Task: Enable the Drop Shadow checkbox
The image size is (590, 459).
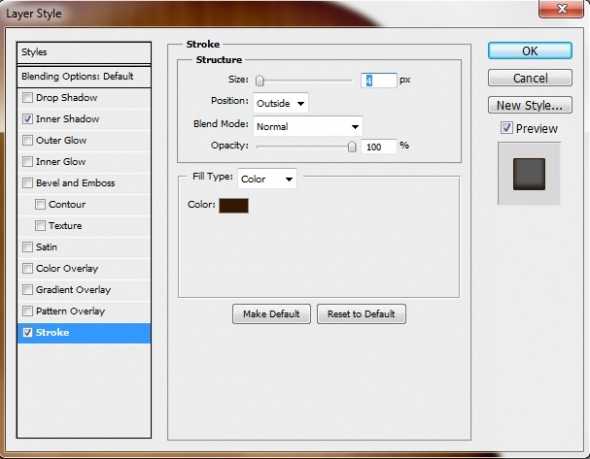Action: (x=27, y=98)
